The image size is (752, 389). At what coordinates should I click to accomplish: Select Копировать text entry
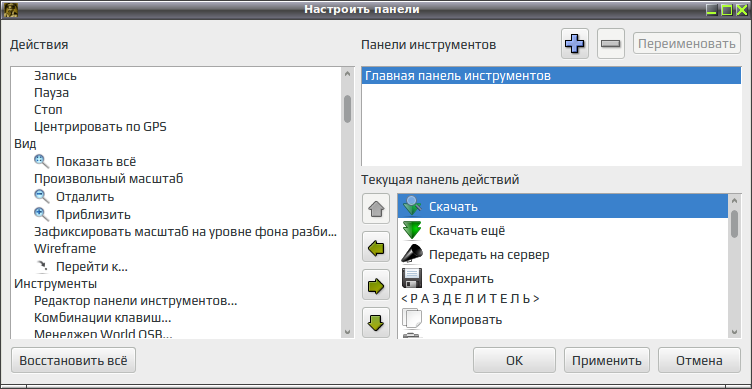465,319
